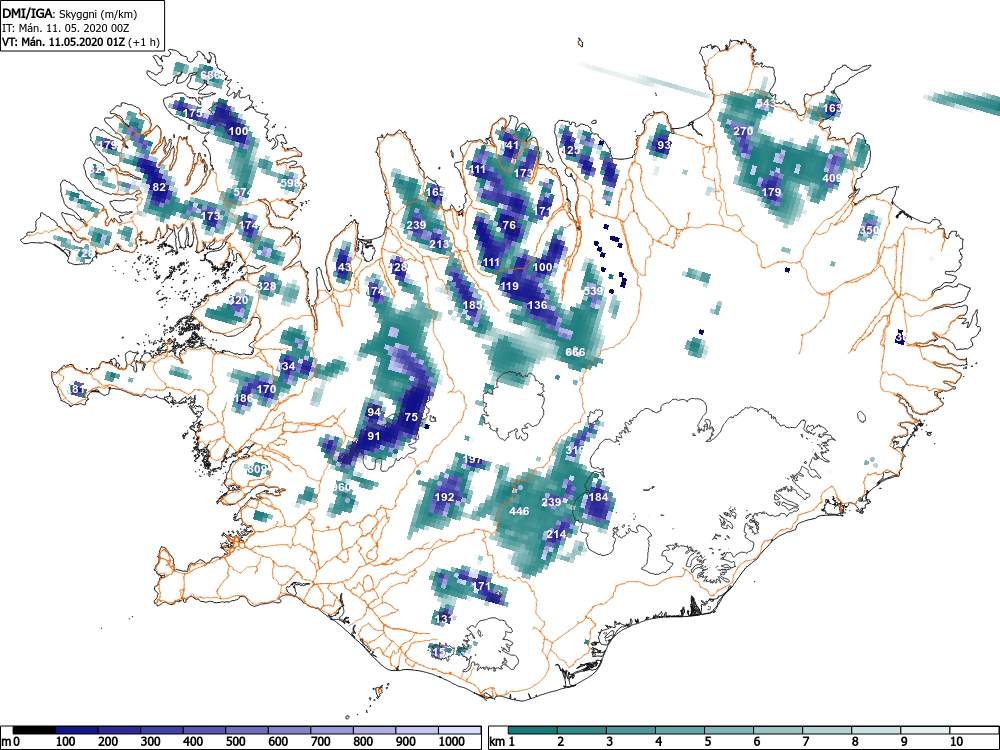This screenshot has width=1000, height=750.
Task: Click the 75 visibility value on the map
Action: pyautogui.click(x=411, y=416)
